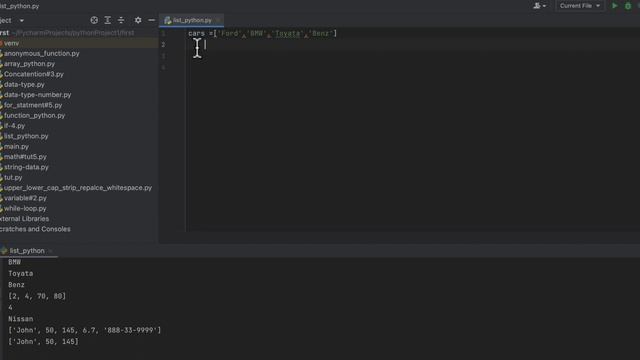
Task: Open while-loop.py file
Action: point(25,208)
